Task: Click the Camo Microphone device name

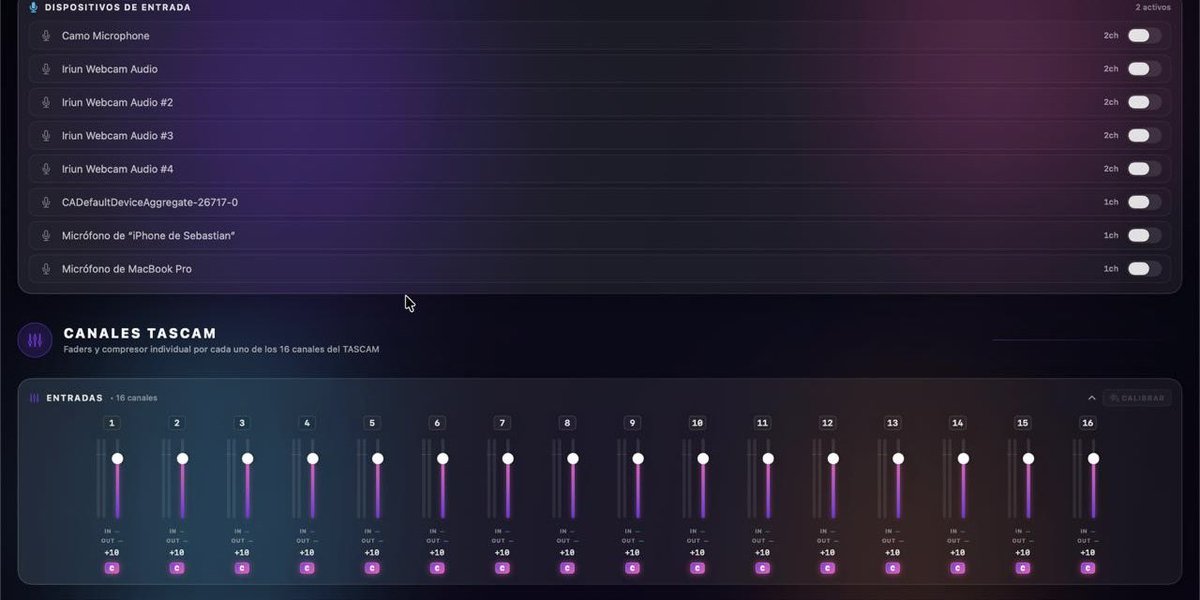Action: point(106,36)
